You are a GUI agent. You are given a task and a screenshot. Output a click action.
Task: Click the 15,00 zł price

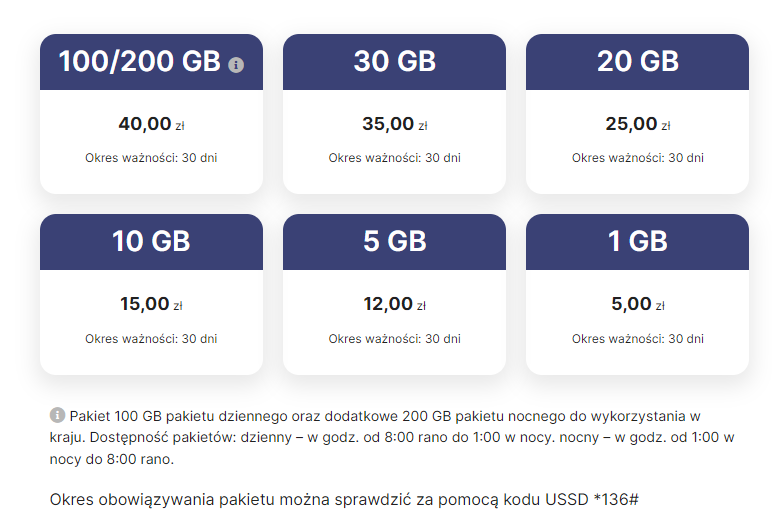(151, 304)
